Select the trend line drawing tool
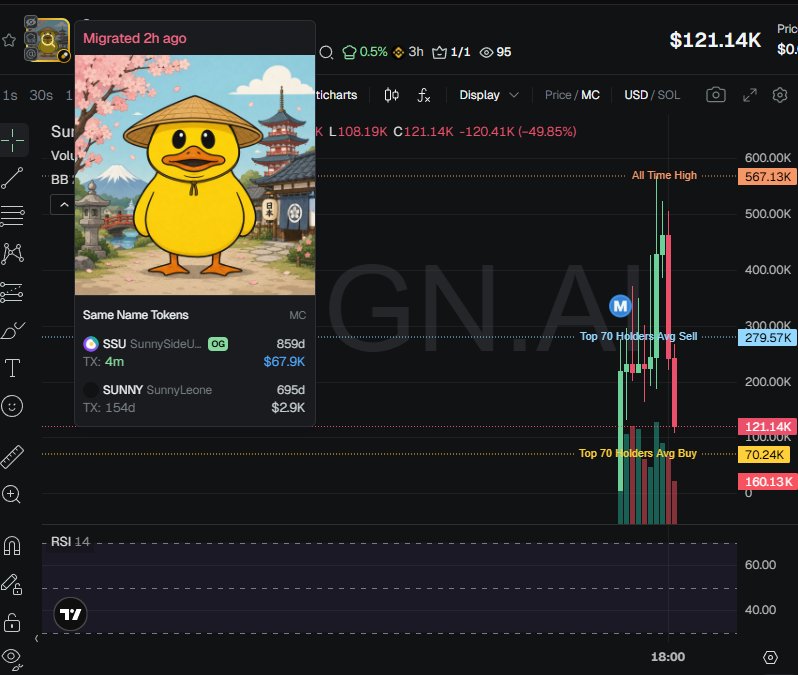The image size is (798, 675). point(13,178)
